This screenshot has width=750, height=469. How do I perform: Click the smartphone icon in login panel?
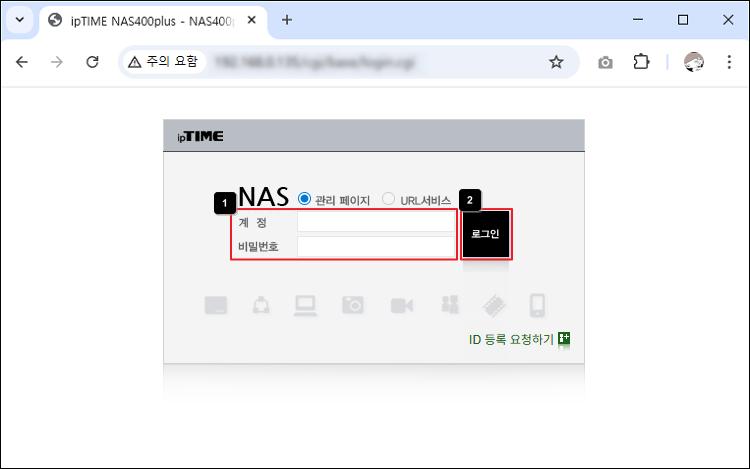(x=538, y=305)
